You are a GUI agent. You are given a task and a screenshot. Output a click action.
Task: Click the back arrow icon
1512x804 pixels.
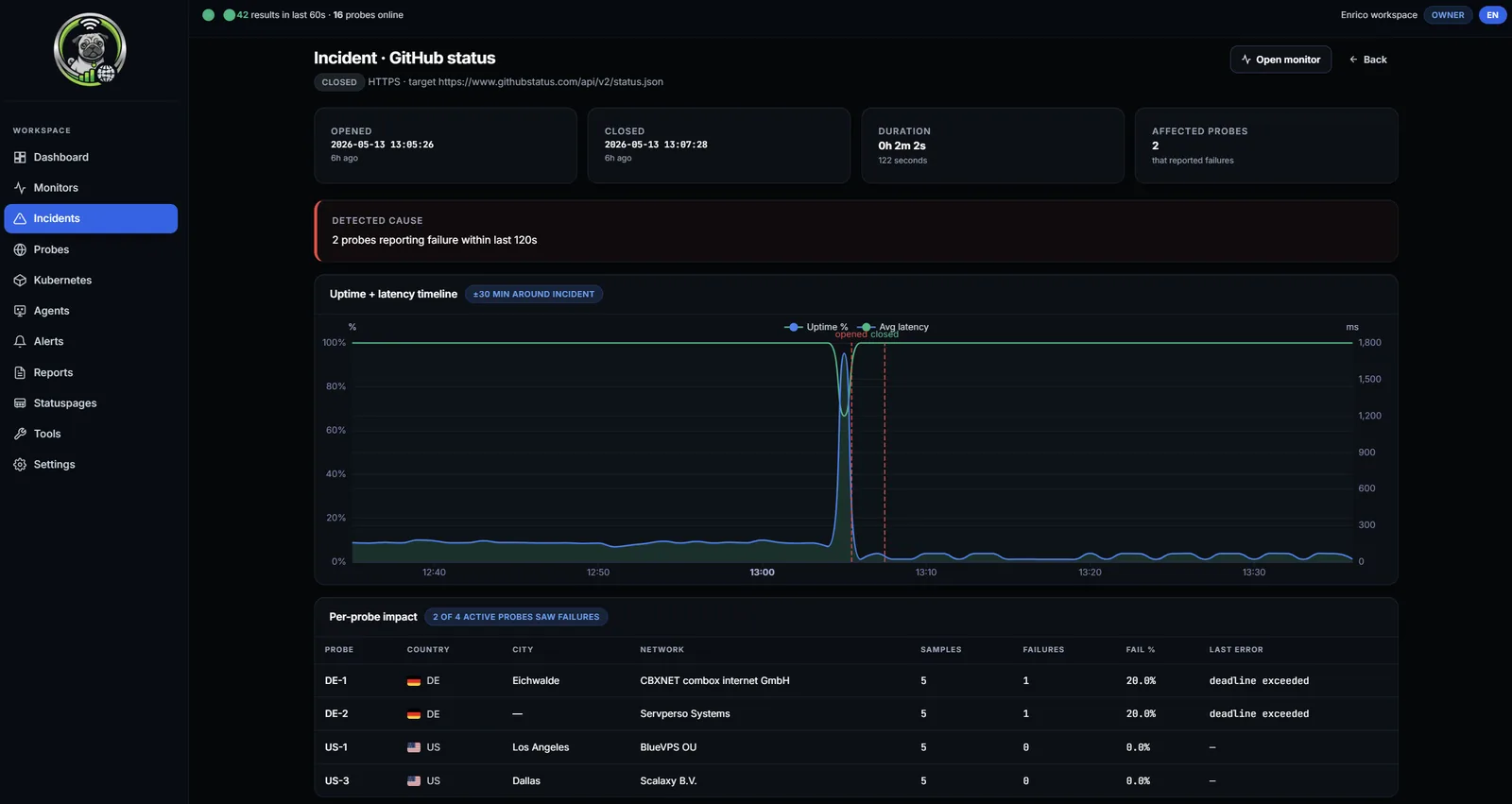pyautogui.click(x=1353, y=60)
